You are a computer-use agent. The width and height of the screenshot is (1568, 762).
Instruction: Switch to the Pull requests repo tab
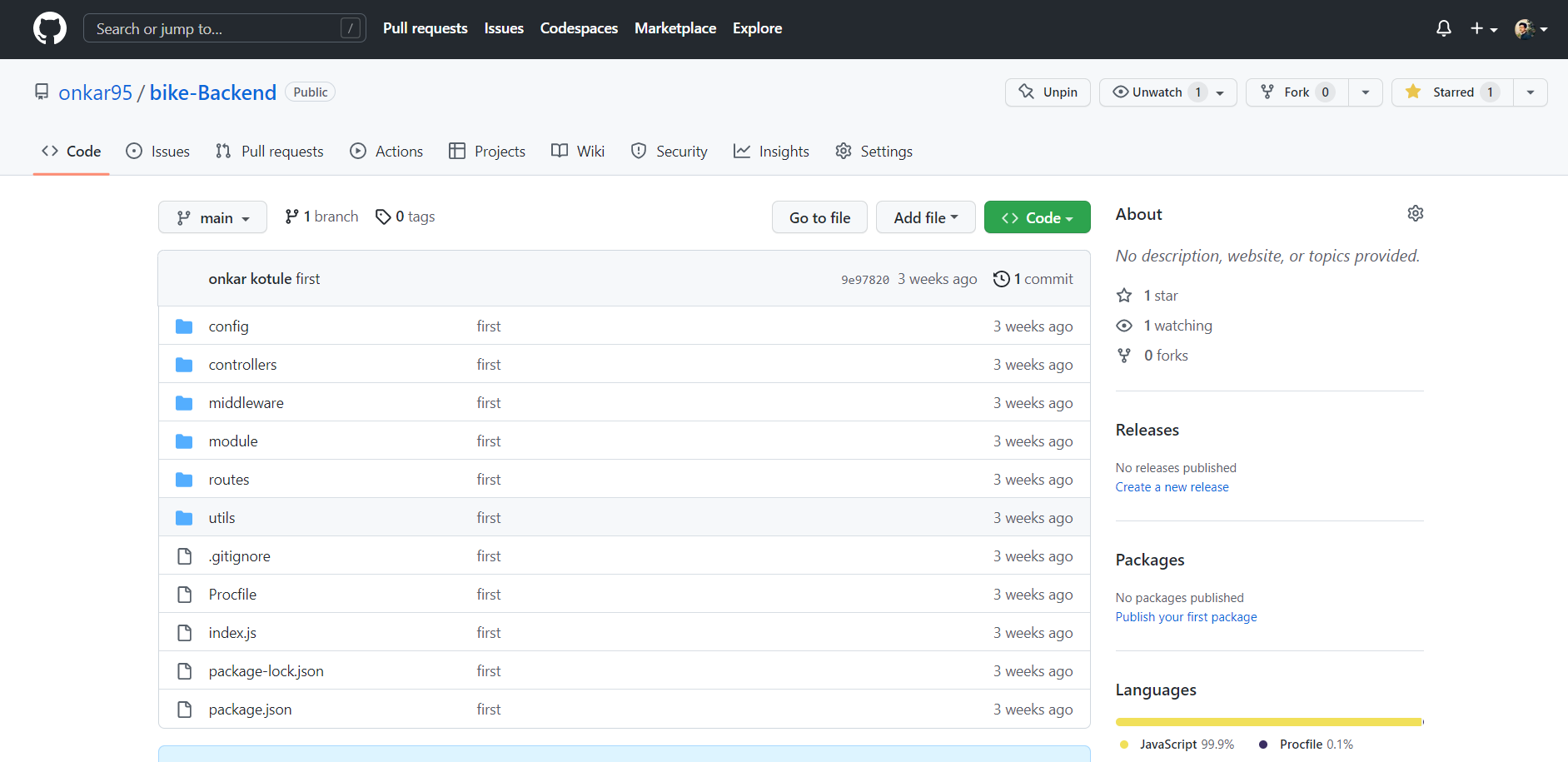click(x=269, y=151)
